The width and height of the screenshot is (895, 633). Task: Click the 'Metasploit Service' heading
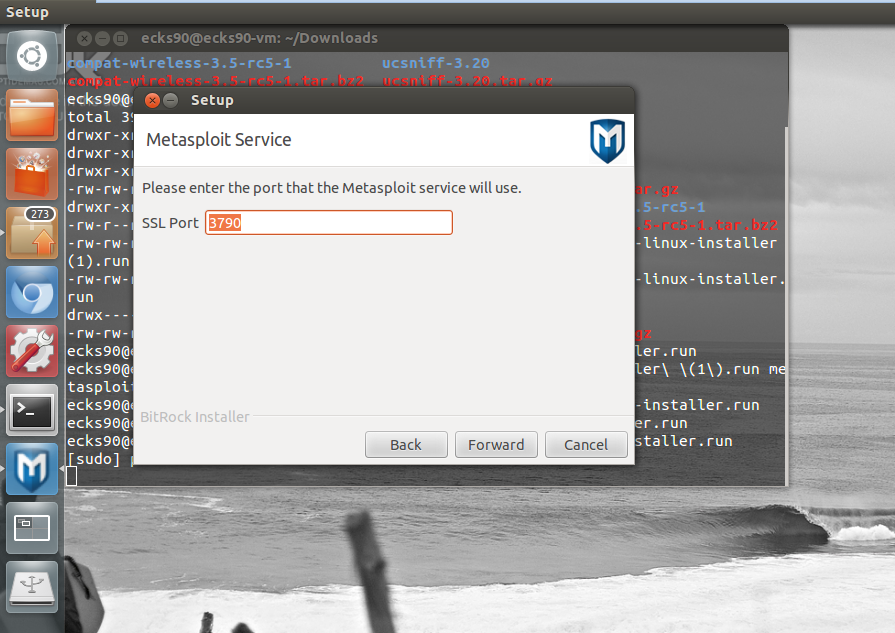(219, 140)
